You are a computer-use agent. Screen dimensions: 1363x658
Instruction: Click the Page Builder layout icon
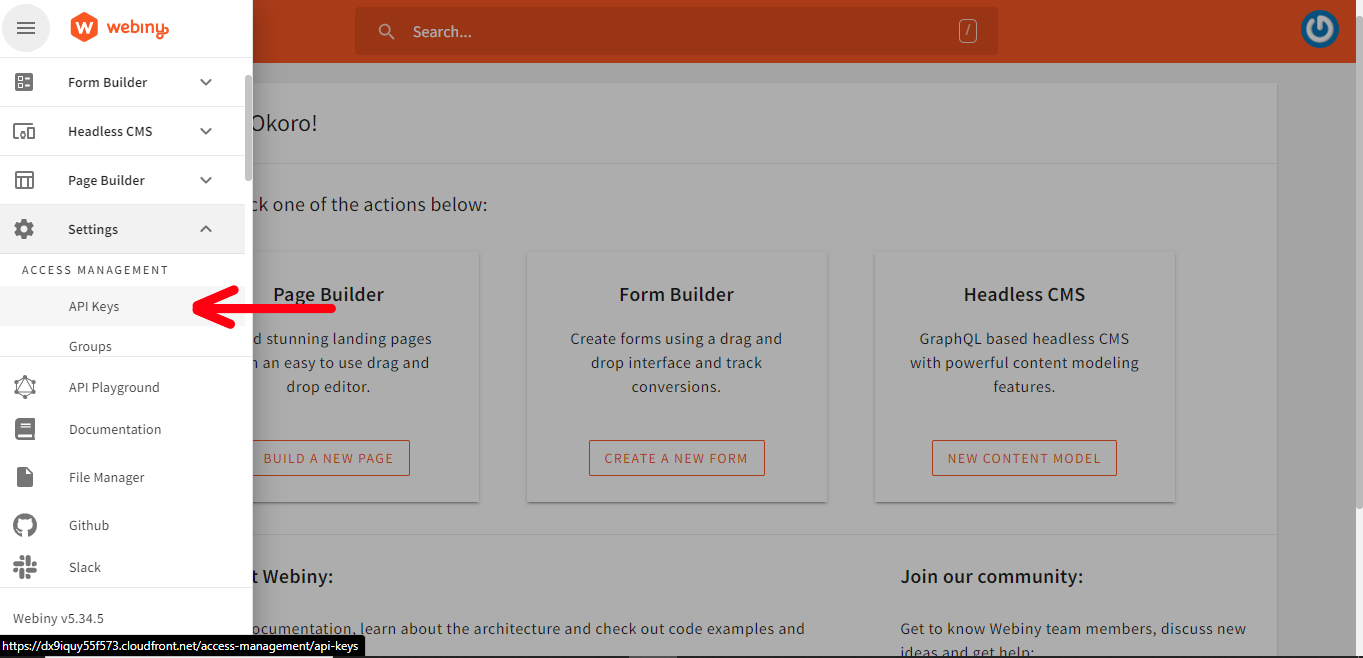click(24, 180)
